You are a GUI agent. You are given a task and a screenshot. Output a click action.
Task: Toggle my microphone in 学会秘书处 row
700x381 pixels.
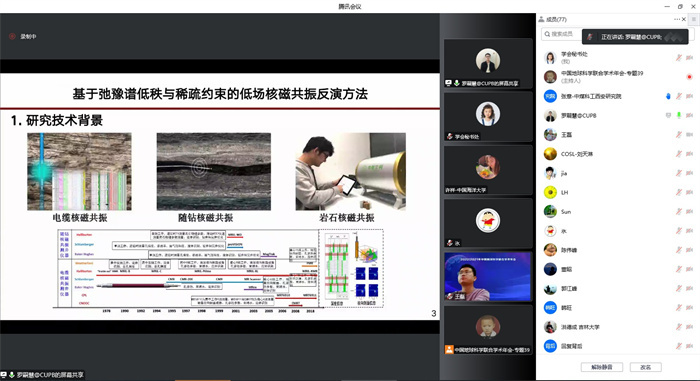679,58
